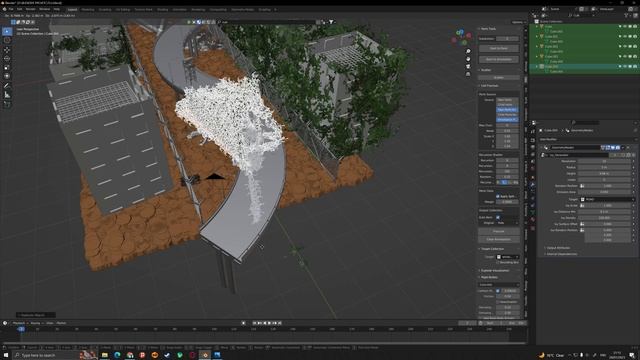
Task: Open the outliner filter funnel icon
Action: [x=627, y=16]
